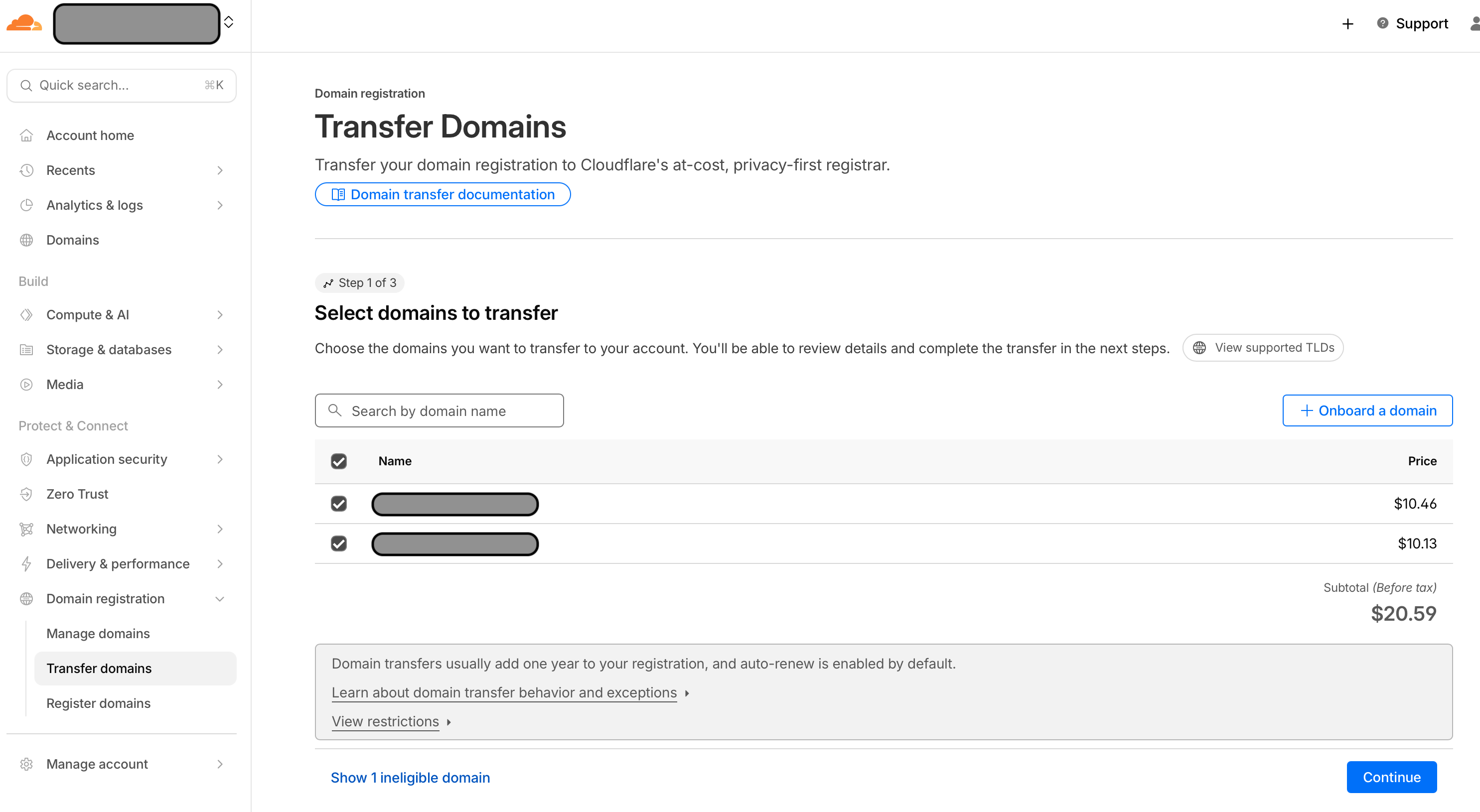Click View supported TLDs button

point(1263,348)
